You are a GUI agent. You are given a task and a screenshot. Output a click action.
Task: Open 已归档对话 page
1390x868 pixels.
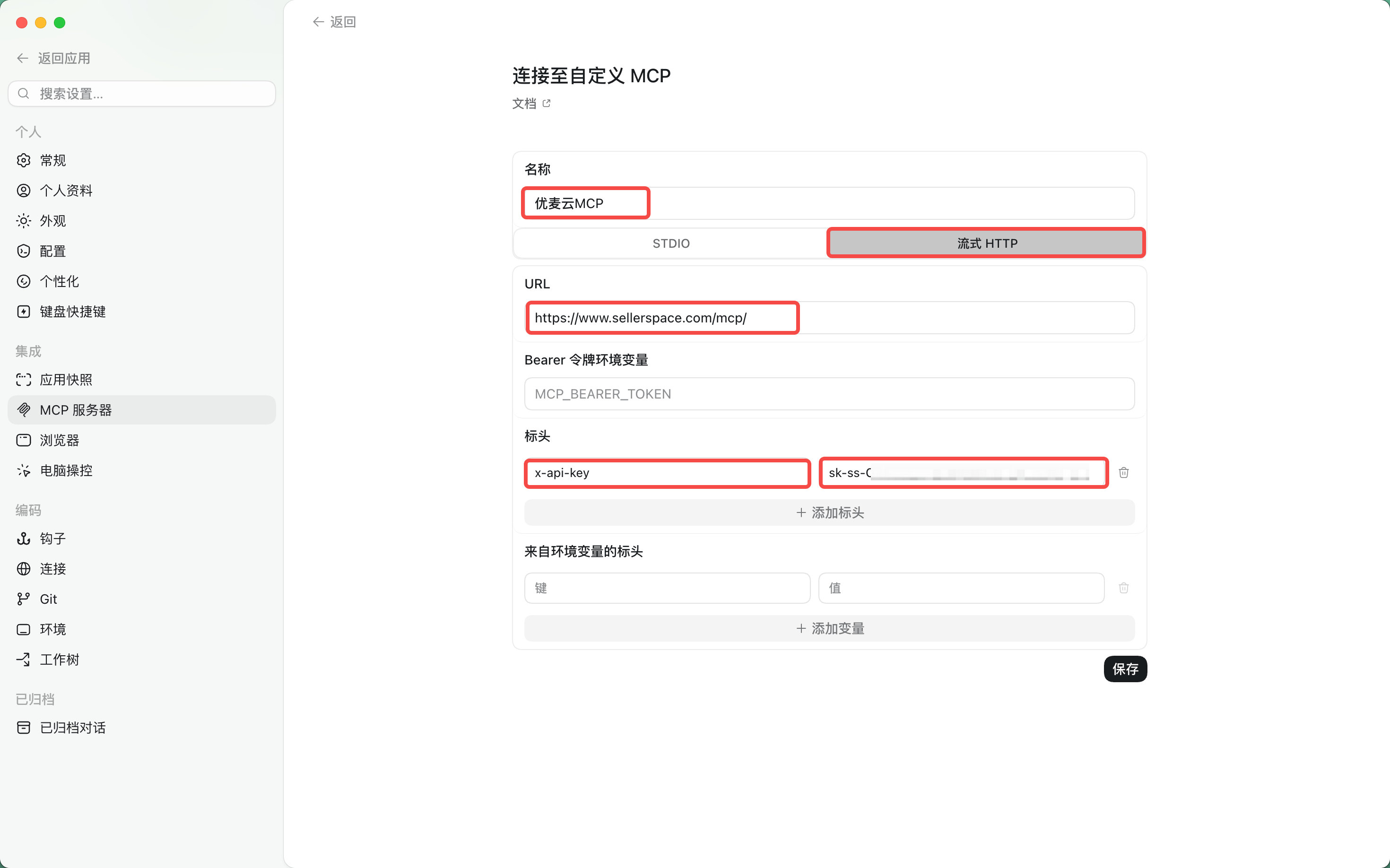[x=141, y=728]
